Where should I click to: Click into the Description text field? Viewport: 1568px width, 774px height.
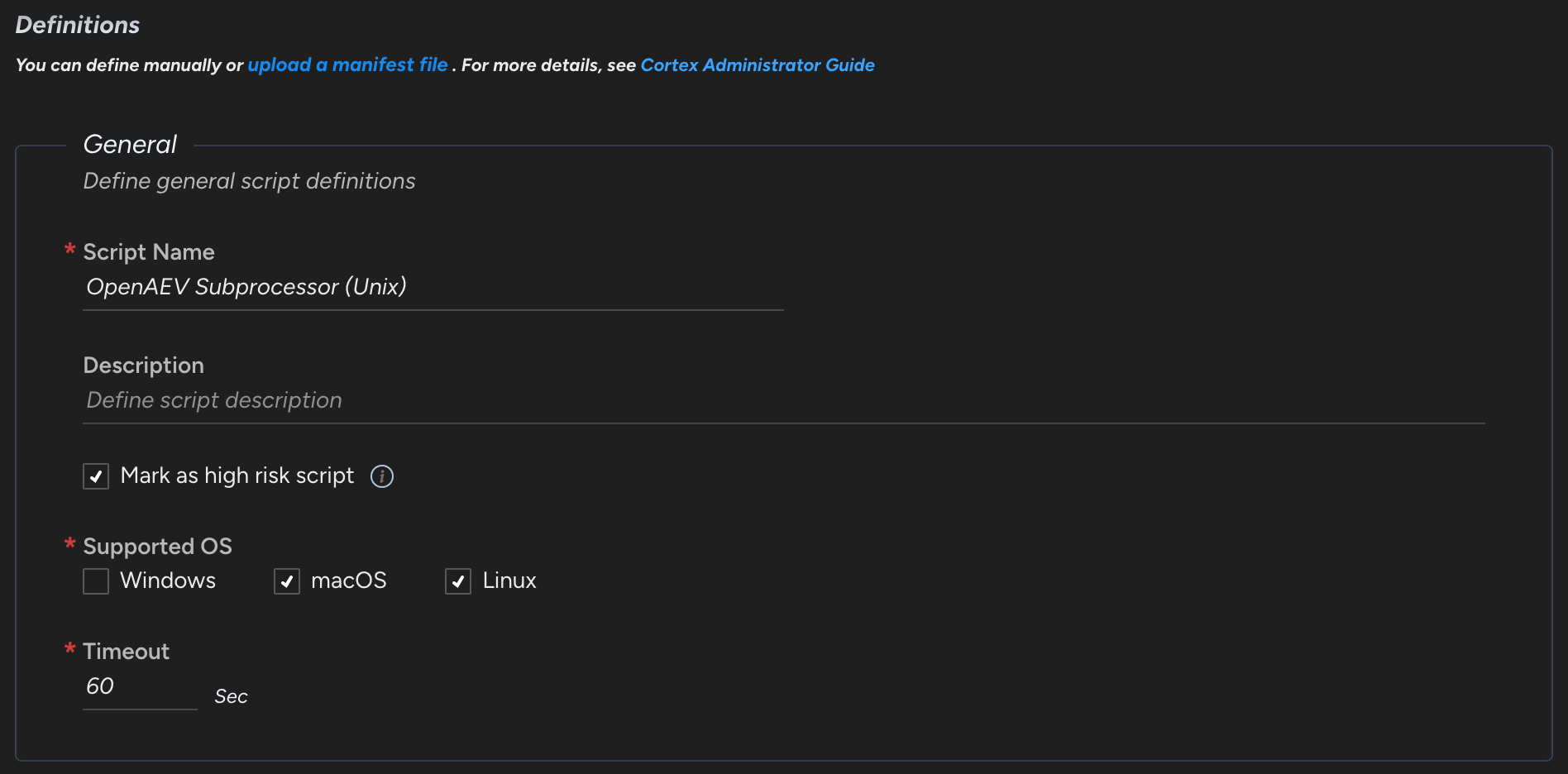[x=783, y=400]
